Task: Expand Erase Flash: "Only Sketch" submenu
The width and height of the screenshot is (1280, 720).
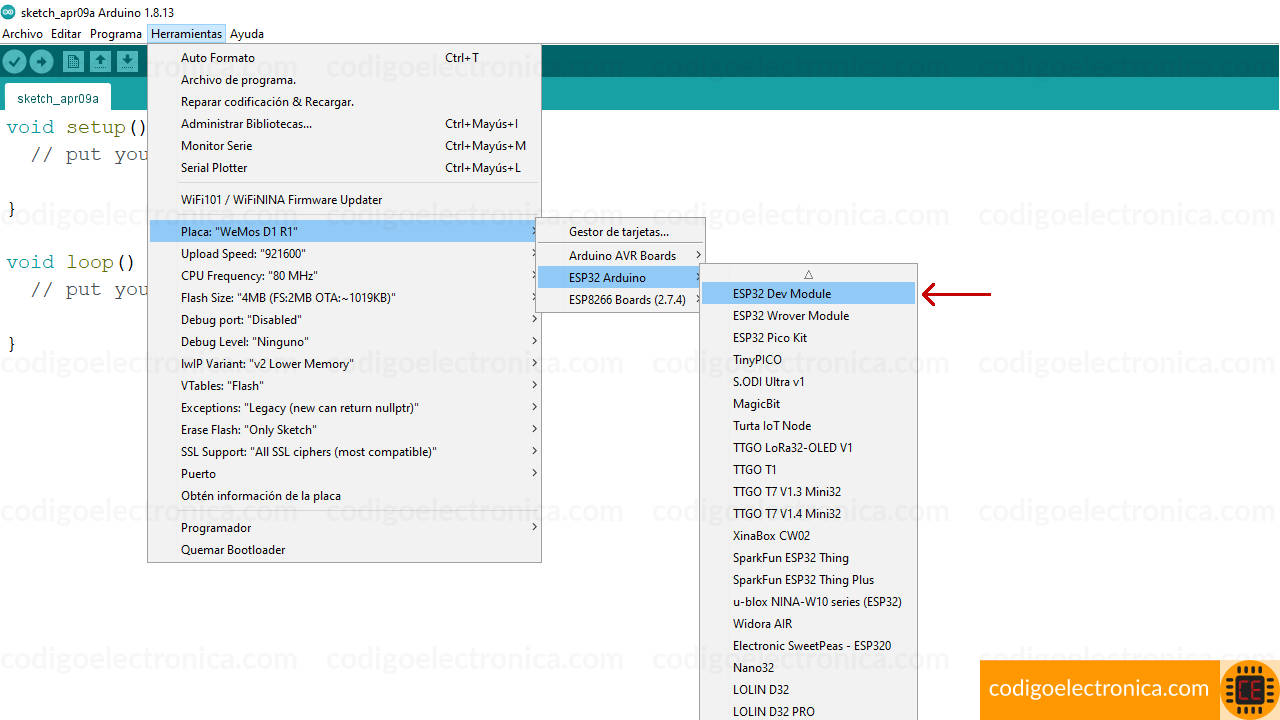Action: [x=344, y=430]
